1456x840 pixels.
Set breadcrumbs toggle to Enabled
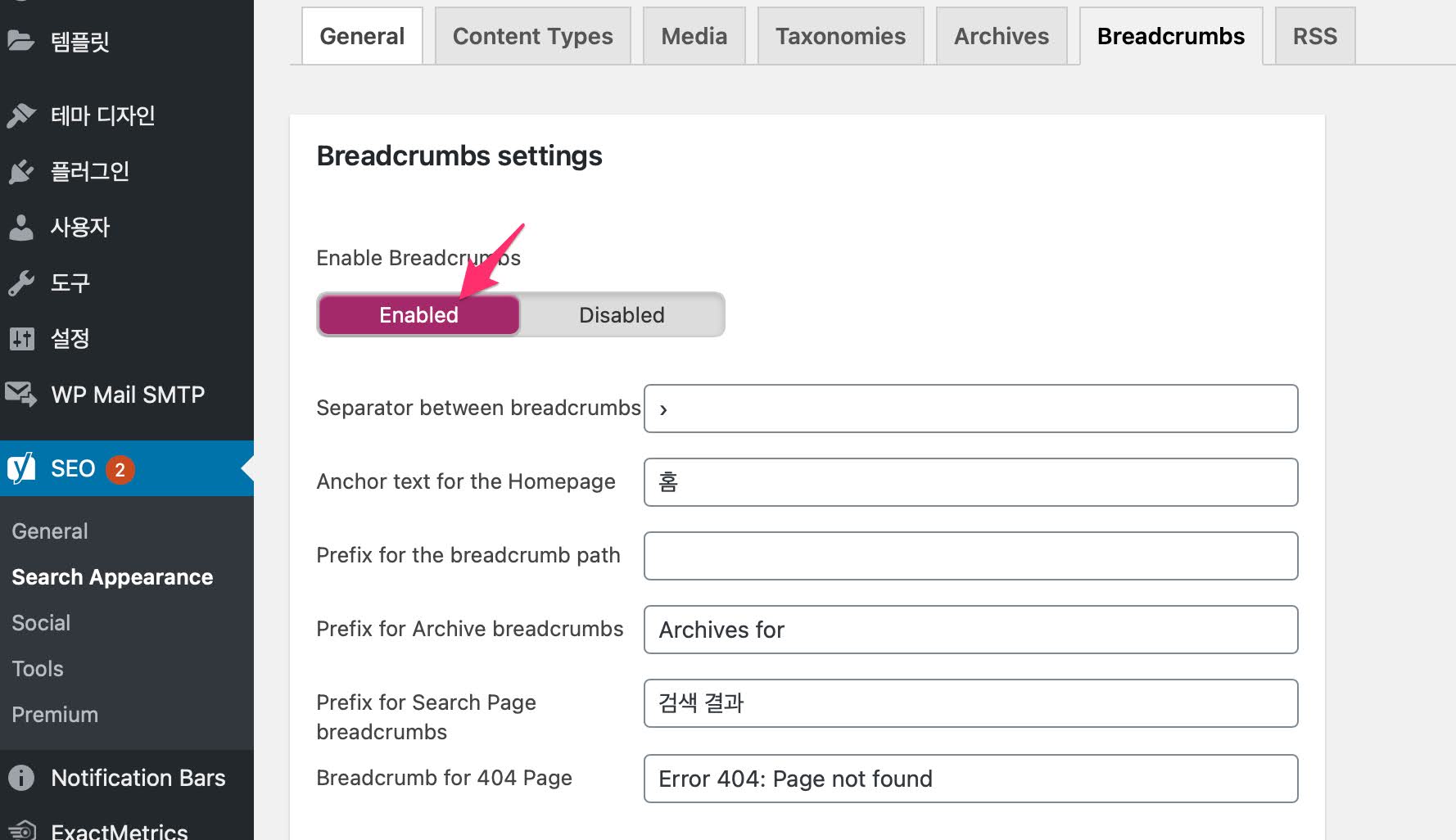418,315
